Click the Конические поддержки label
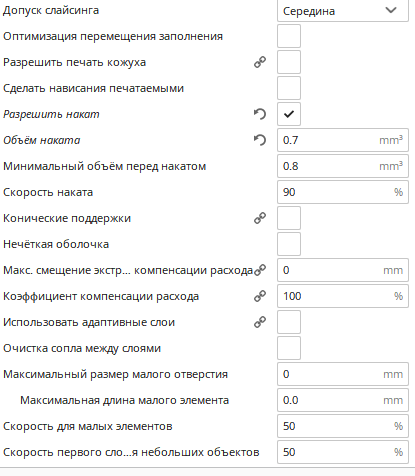 [67, 219]
